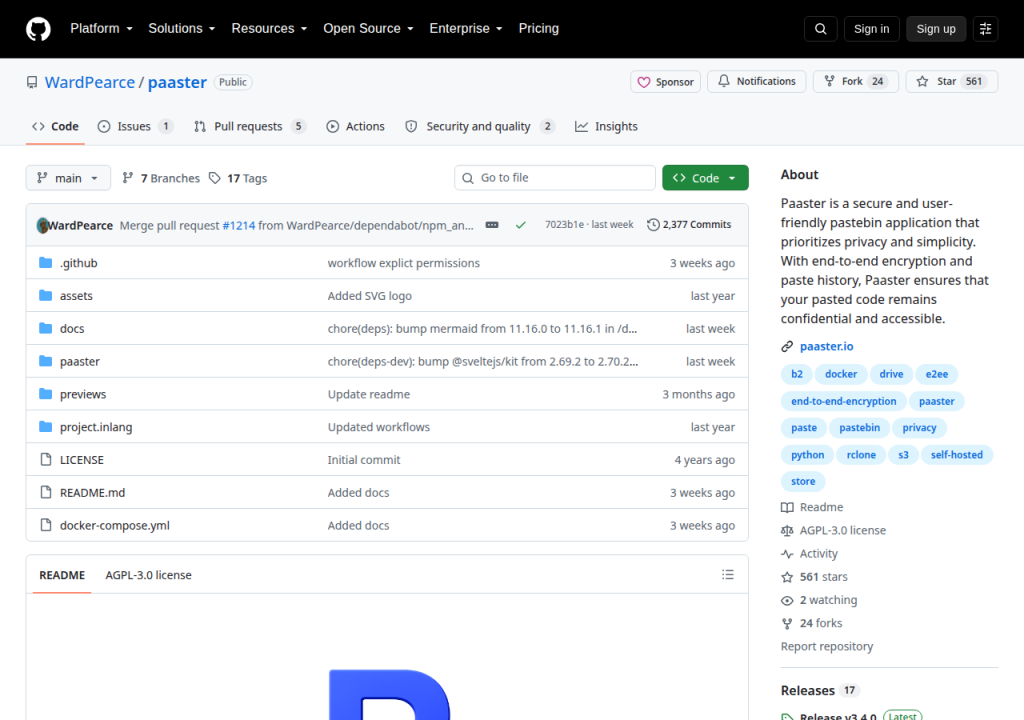Expand the commit message ellipsis icon
Screen dimensions: 1024x720
[x=492, y=225]
